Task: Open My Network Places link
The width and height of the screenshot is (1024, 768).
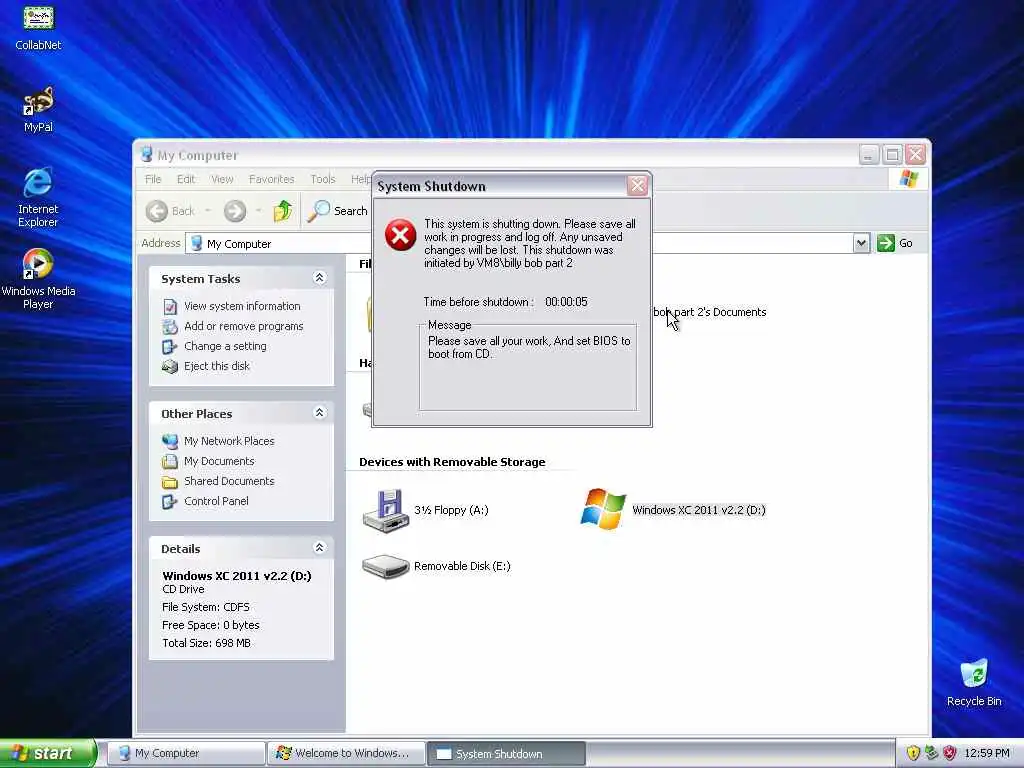Action: 229,441
